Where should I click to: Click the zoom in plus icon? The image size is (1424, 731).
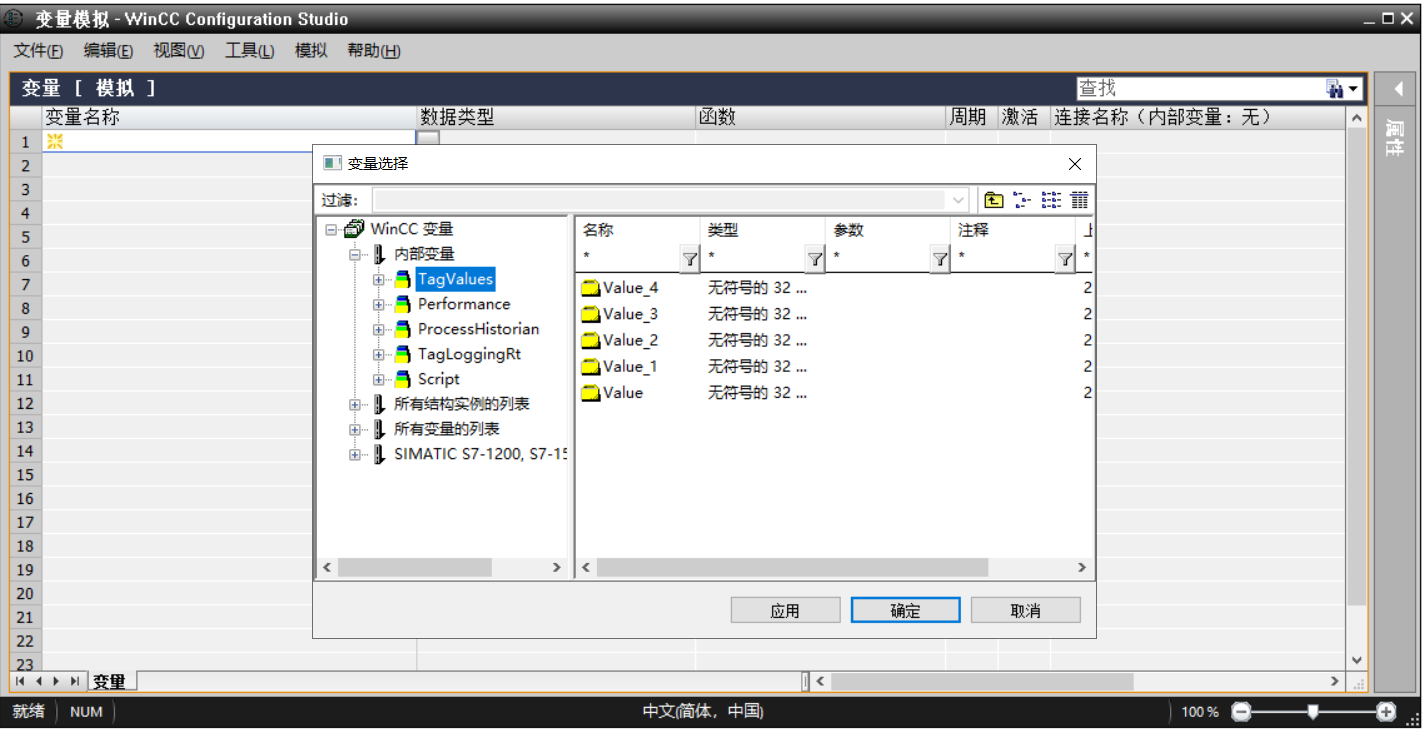[x=1386, y=712]
